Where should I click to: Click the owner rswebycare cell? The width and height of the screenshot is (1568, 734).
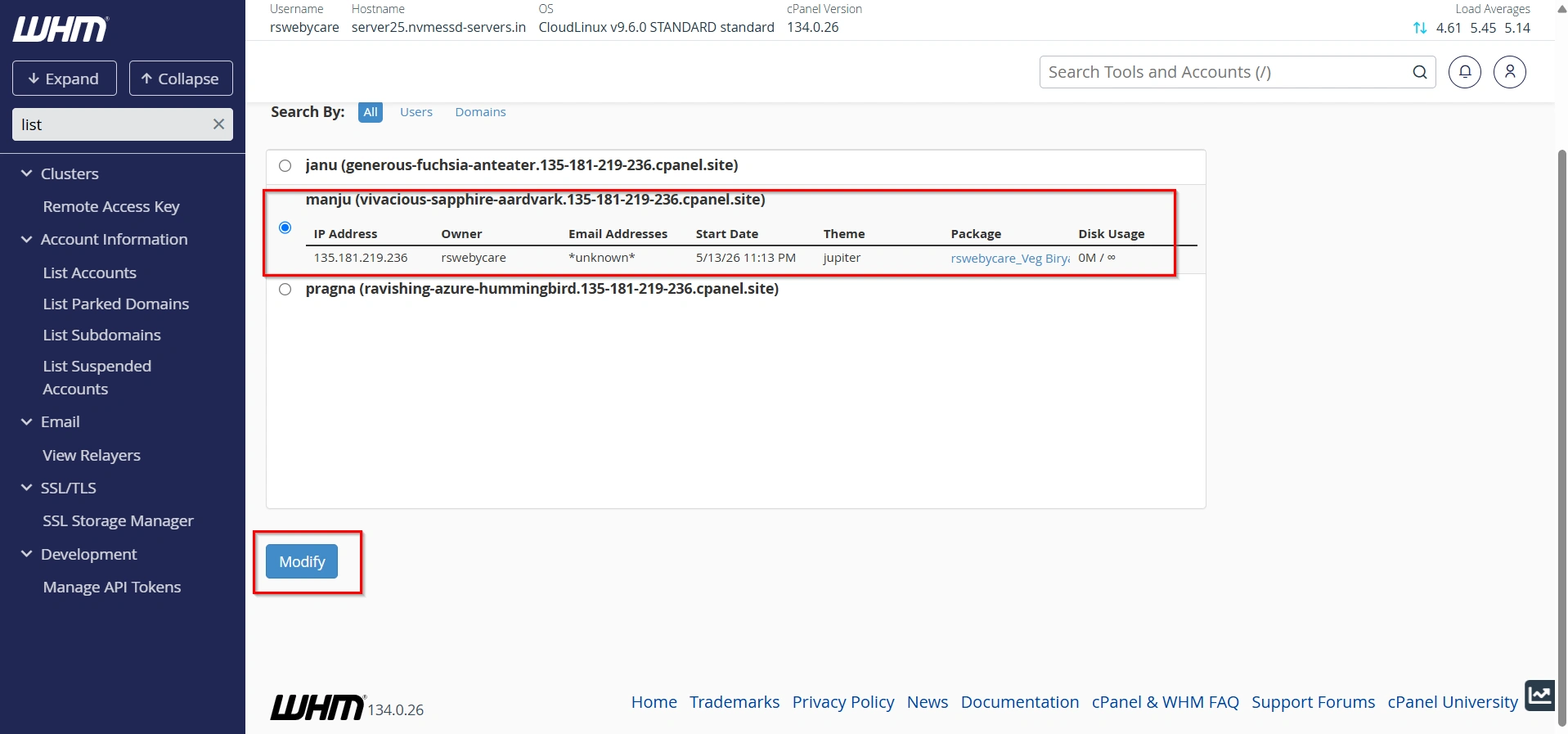[x=474, y=258]
